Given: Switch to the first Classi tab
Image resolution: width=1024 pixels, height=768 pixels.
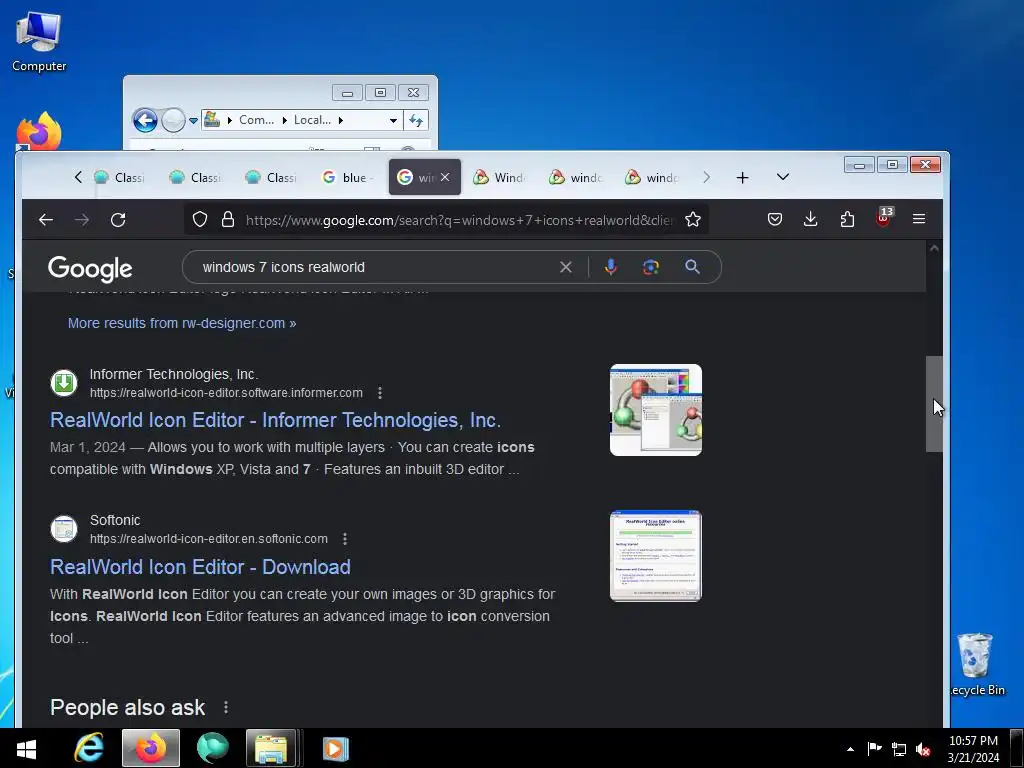Looking at the screenshot, I should (x=120, y=178).
